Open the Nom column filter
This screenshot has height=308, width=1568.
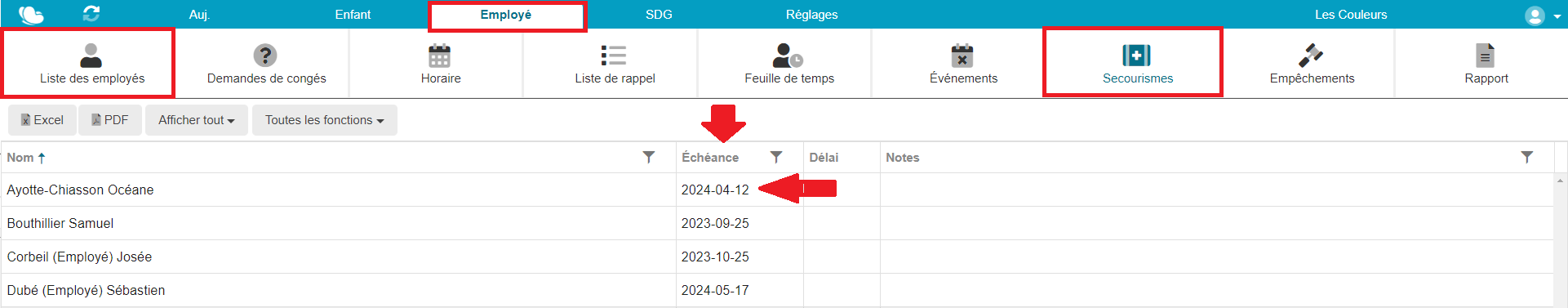649,157
